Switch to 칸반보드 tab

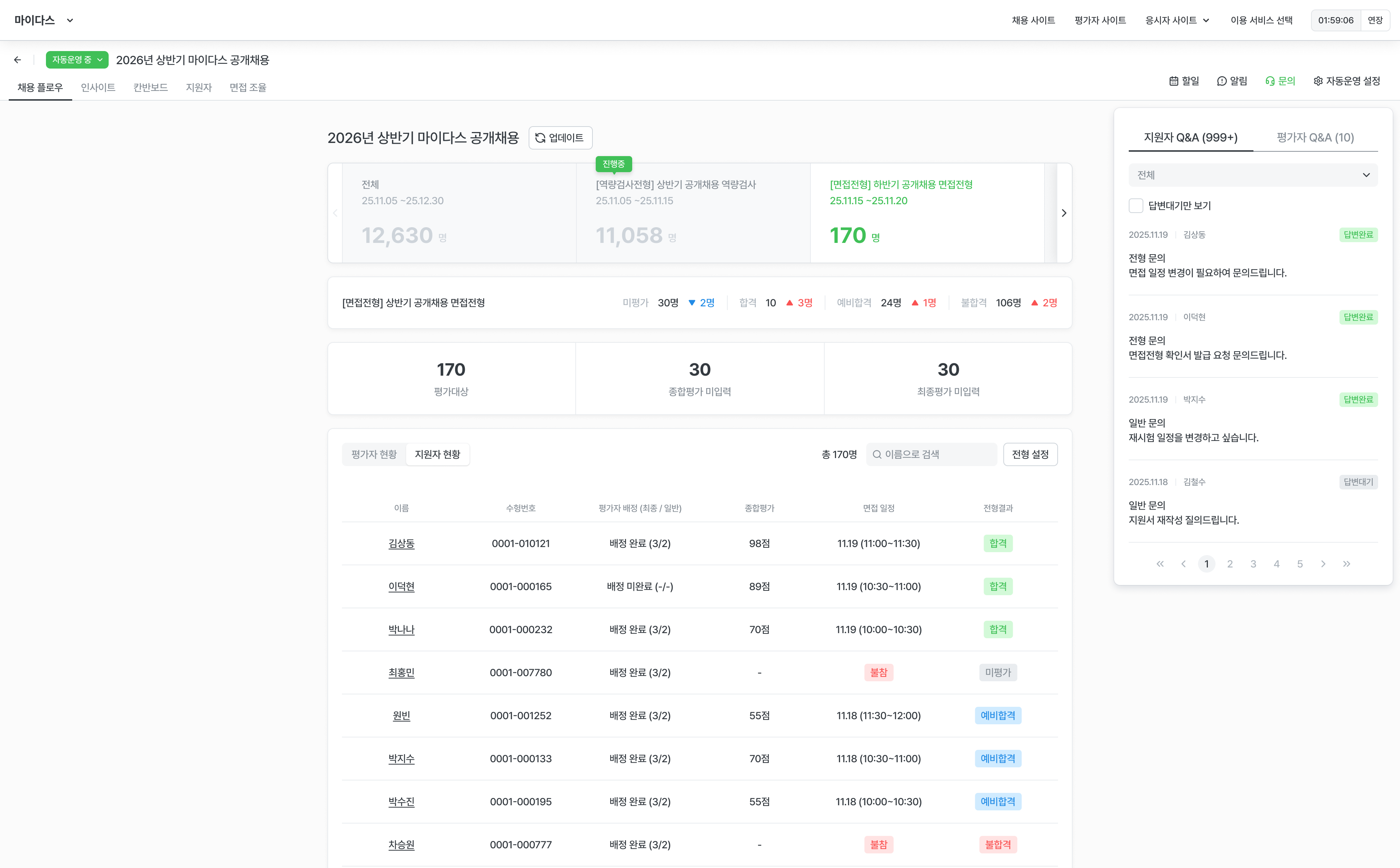[150, 87]
